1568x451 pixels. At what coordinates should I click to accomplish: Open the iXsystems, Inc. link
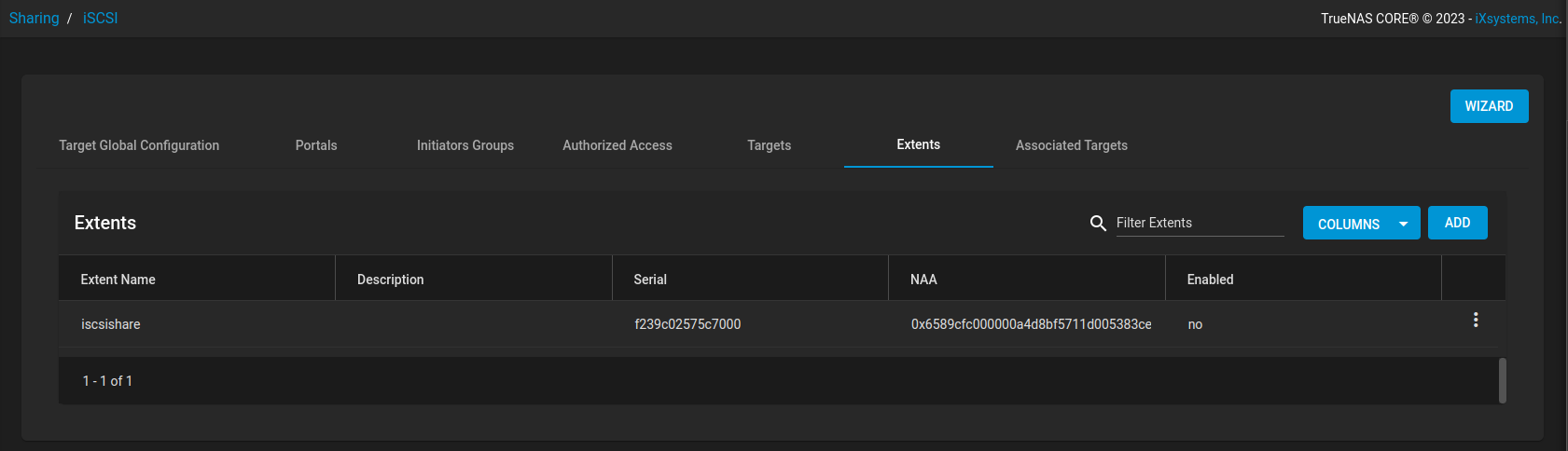1517,19
